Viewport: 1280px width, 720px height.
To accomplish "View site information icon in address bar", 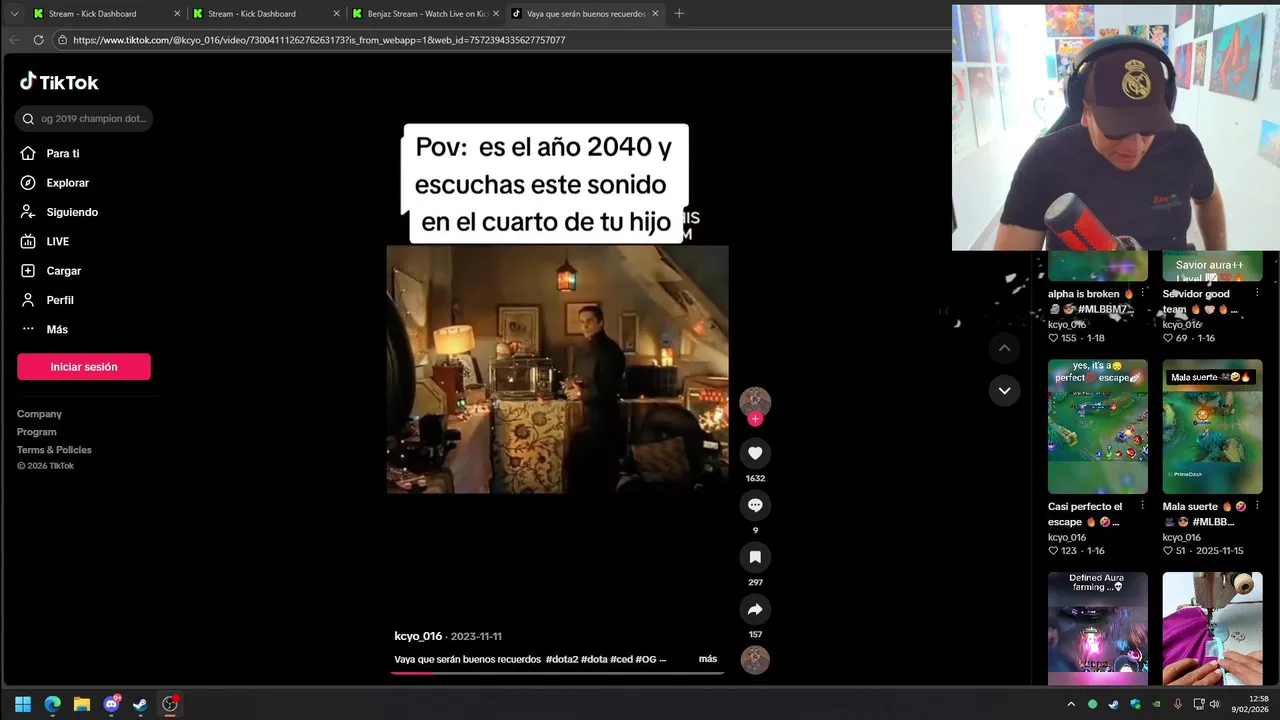I will (x=62, y=40).
